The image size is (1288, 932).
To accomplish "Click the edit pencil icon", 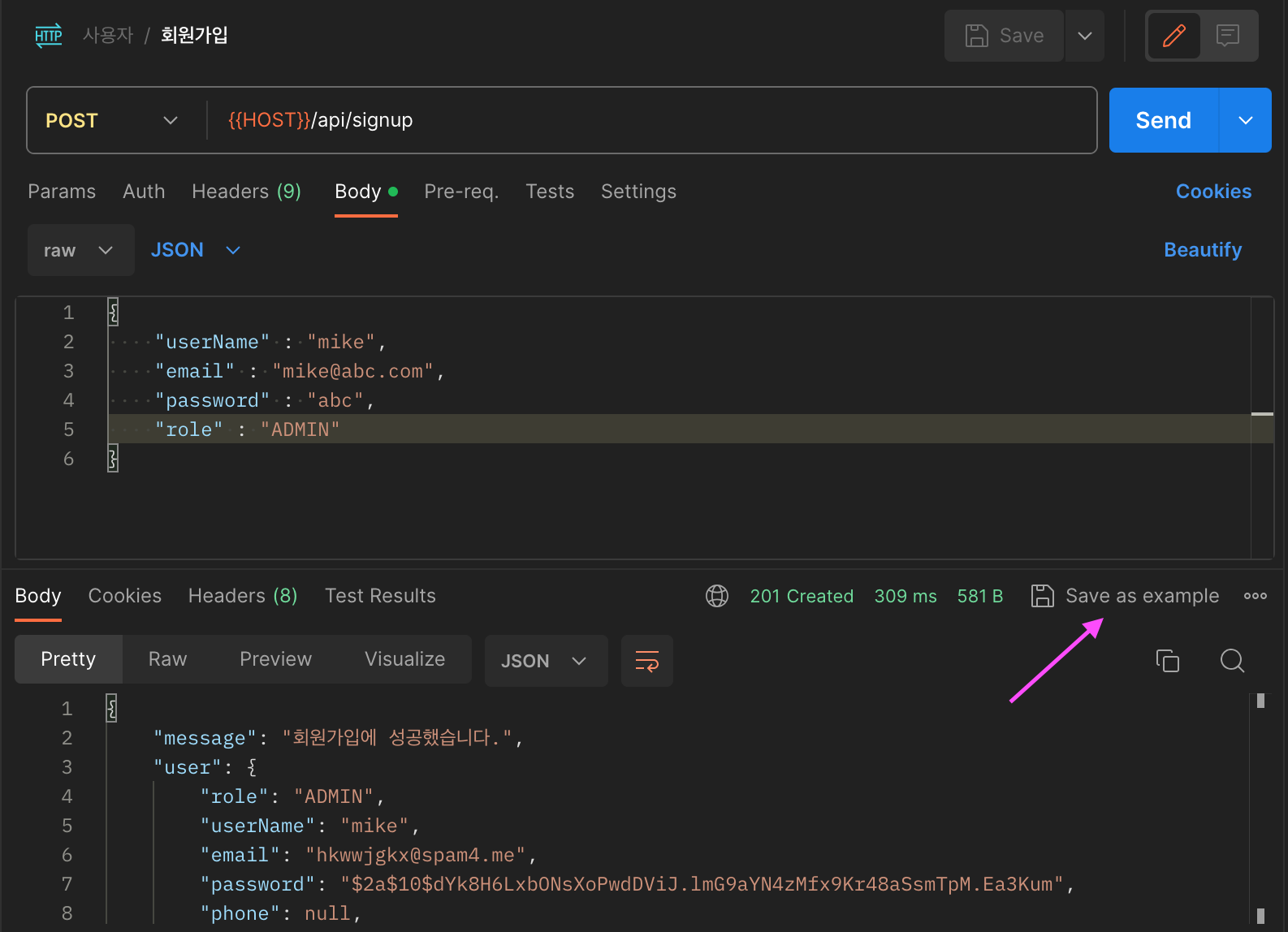I will point(1173,36).
